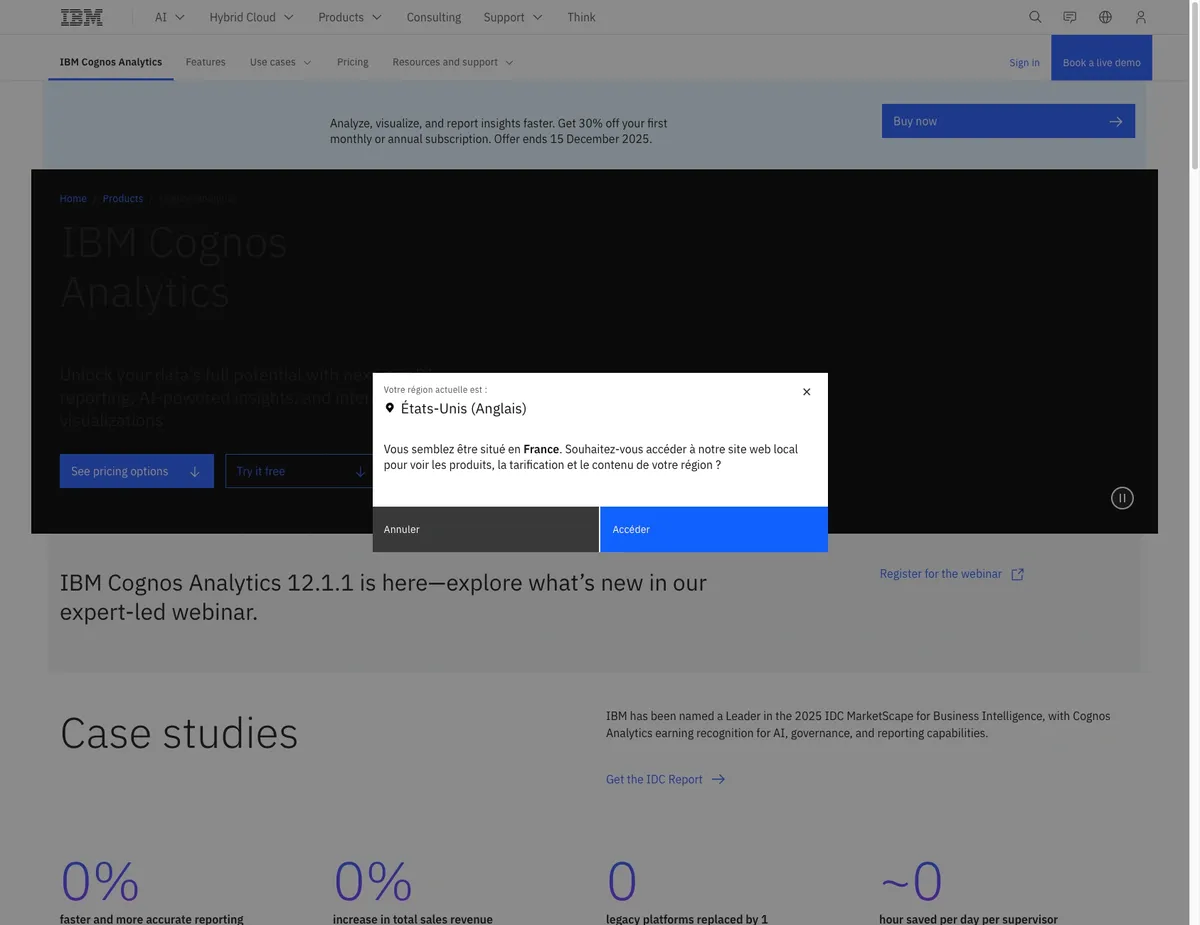Screen dimensions: 1200x925
Task: Click the États-Unis (Anglais) region text
Action: 464,408
